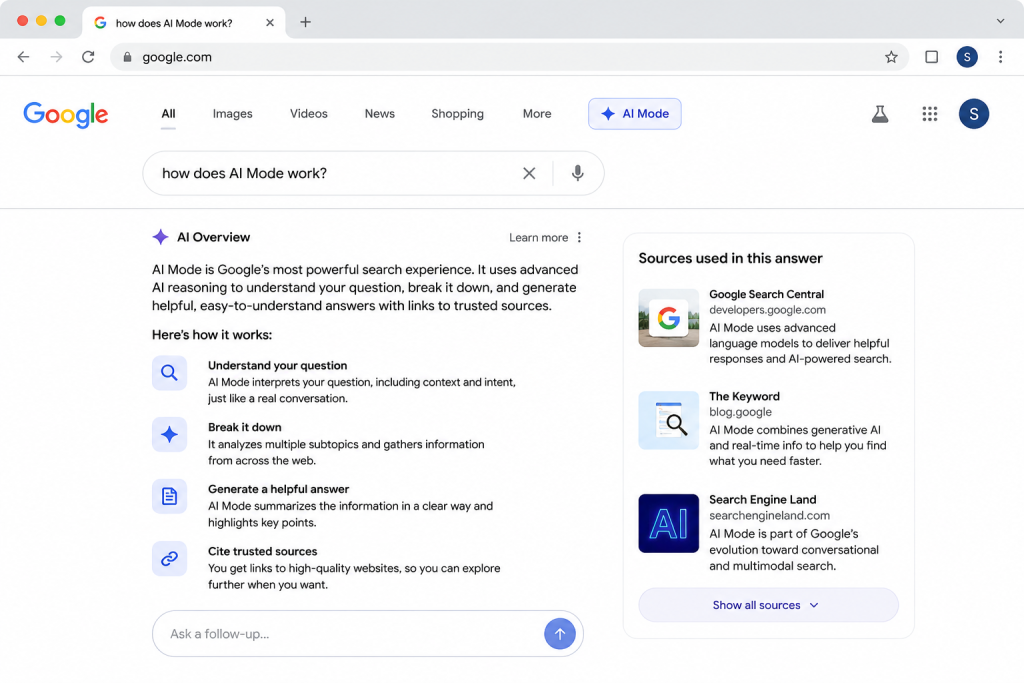Switch to the Images tab
The width and height of the screenshot is (1024, 683).
(232, 114)
